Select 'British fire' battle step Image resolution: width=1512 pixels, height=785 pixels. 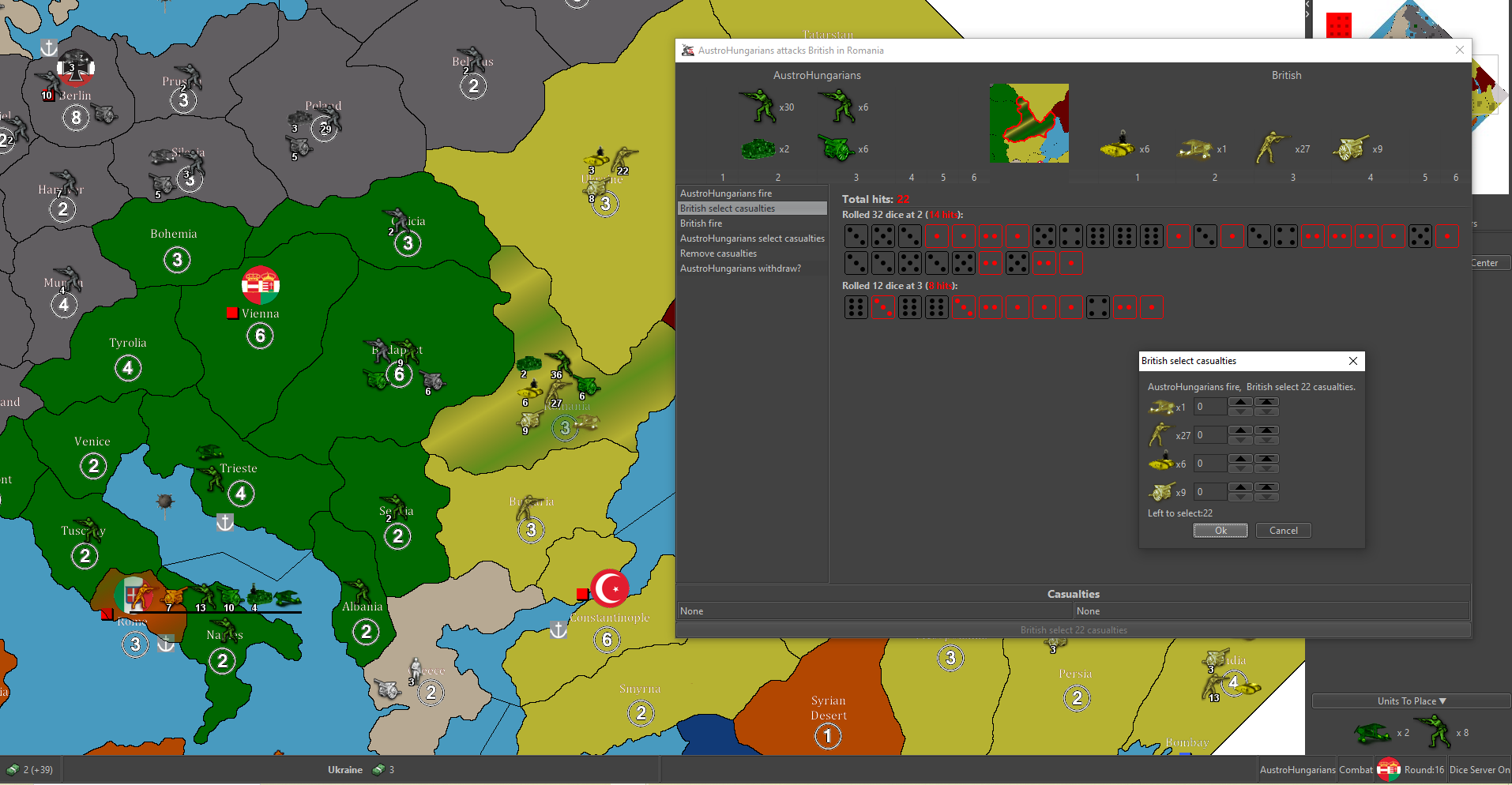point(701,223)
